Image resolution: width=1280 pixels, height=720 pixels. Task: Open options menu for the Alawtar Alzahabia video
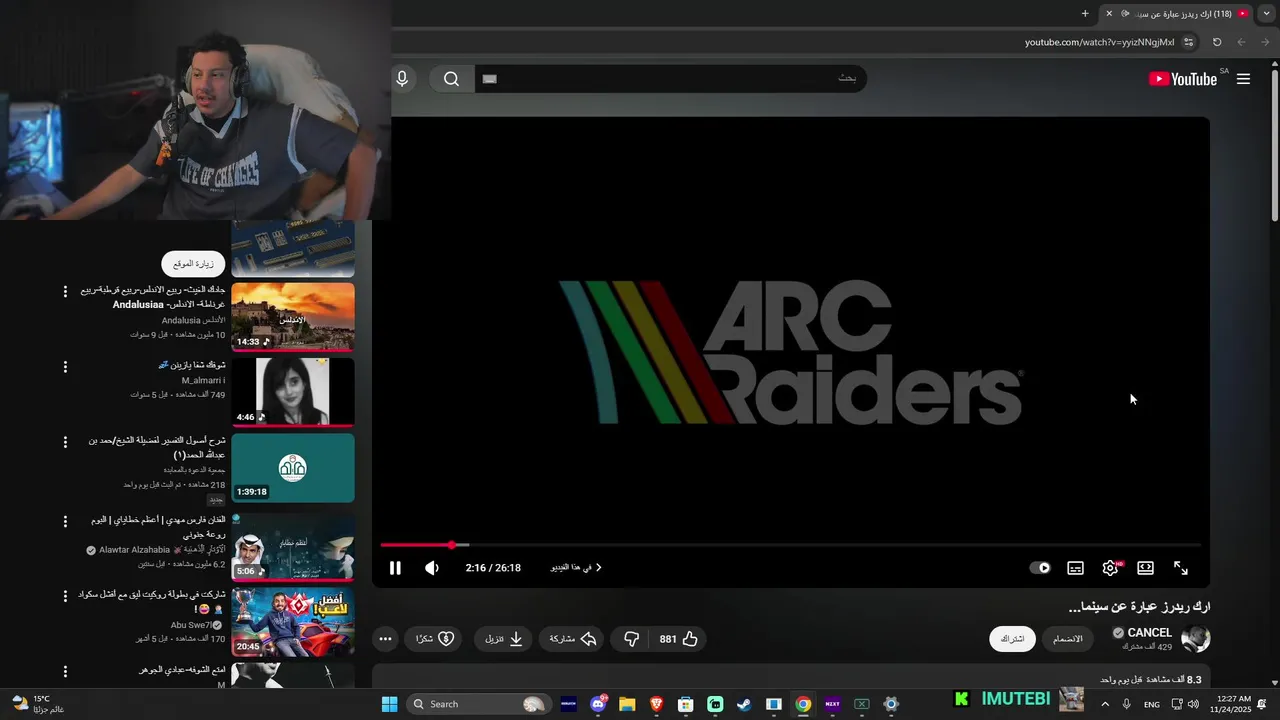(65, 521)
